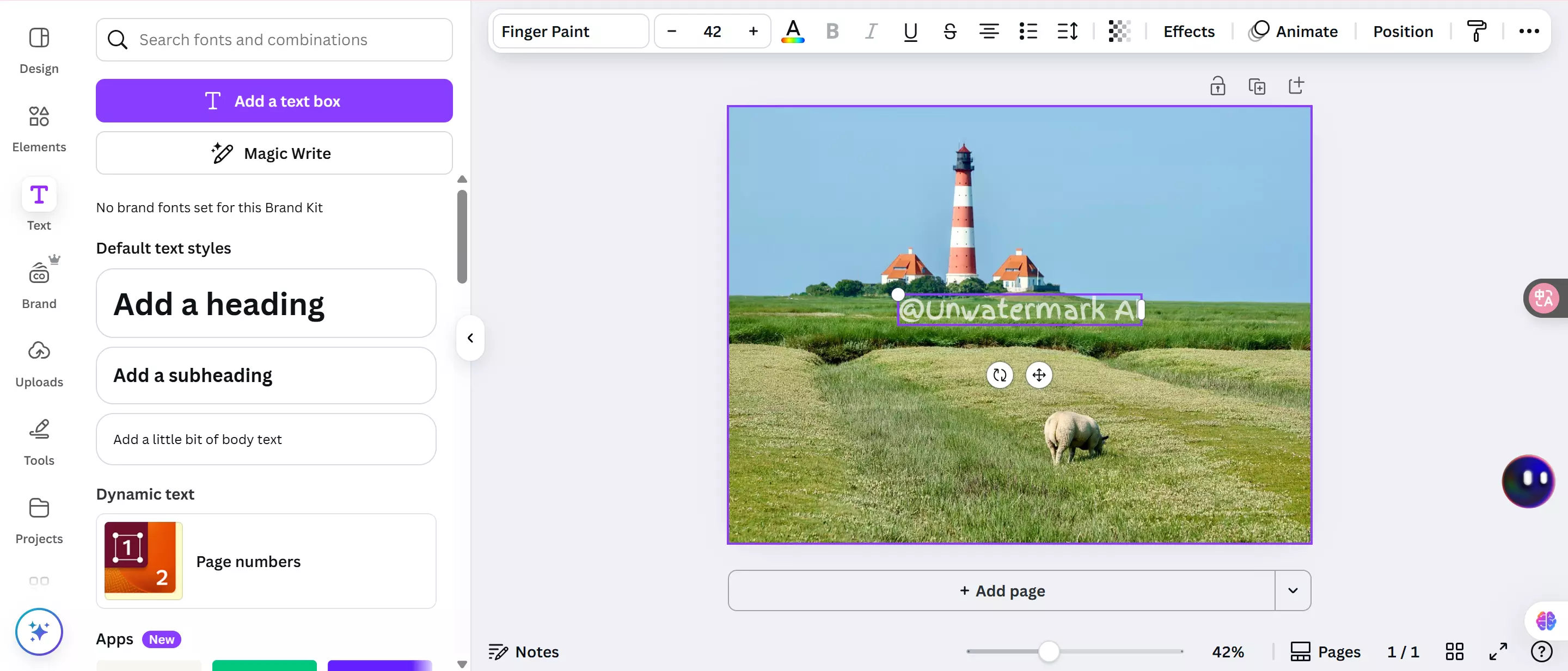This screenshot has width=1568, height=671.
Task: Add a heading text style
Action: (x=266, y=304)
